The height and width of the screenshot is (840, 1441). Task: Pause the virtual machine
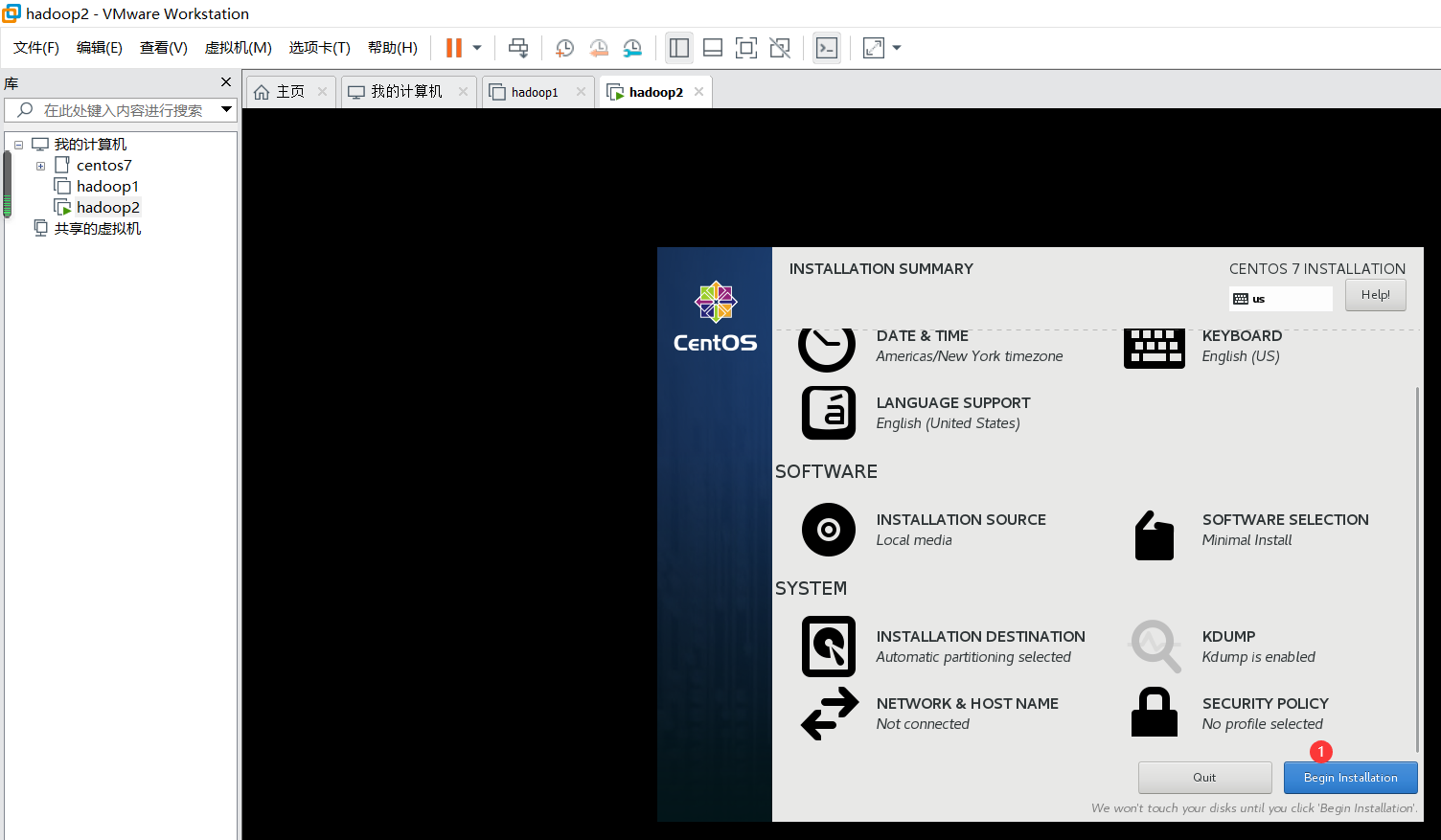454,48
